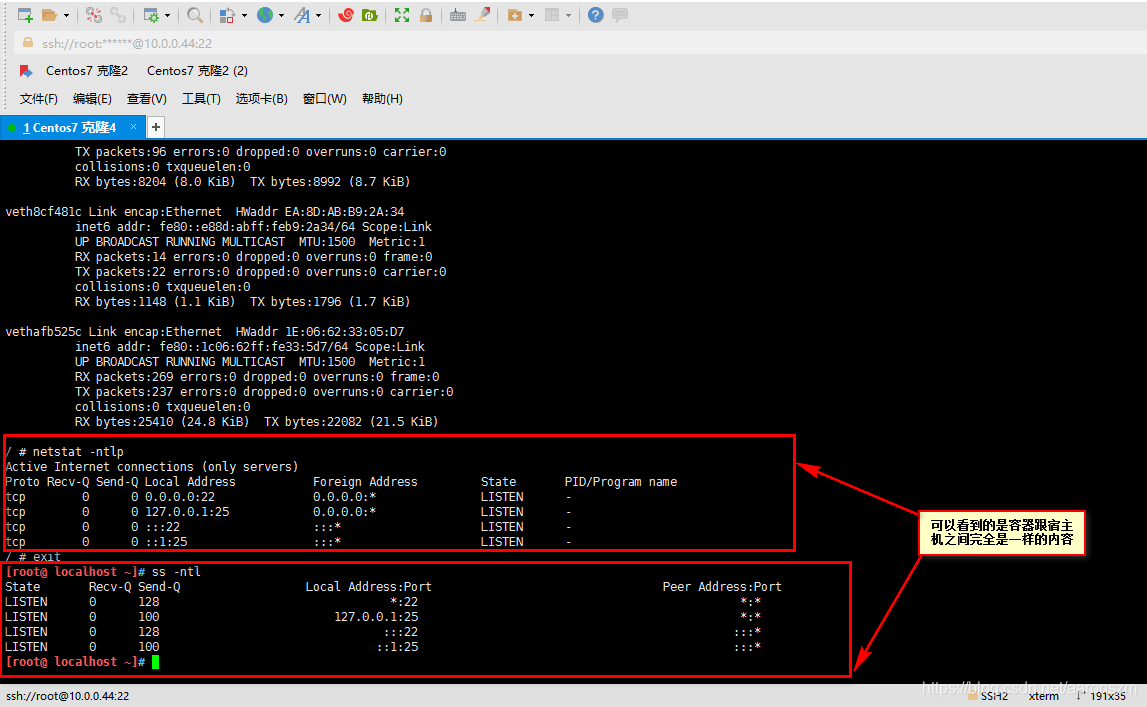Open the 查看(V) menu

pos(146,99)
